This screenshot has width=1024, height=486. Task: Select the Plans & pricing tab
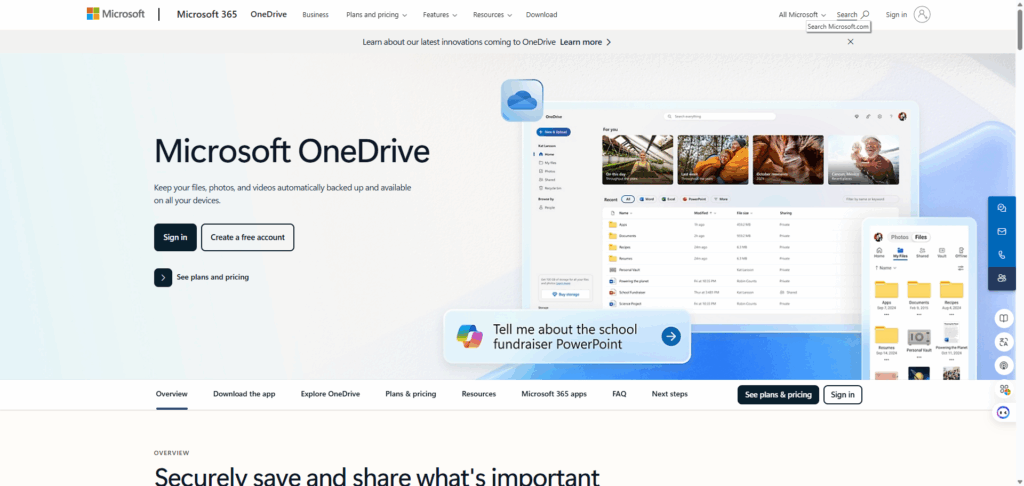coord(411,394)
